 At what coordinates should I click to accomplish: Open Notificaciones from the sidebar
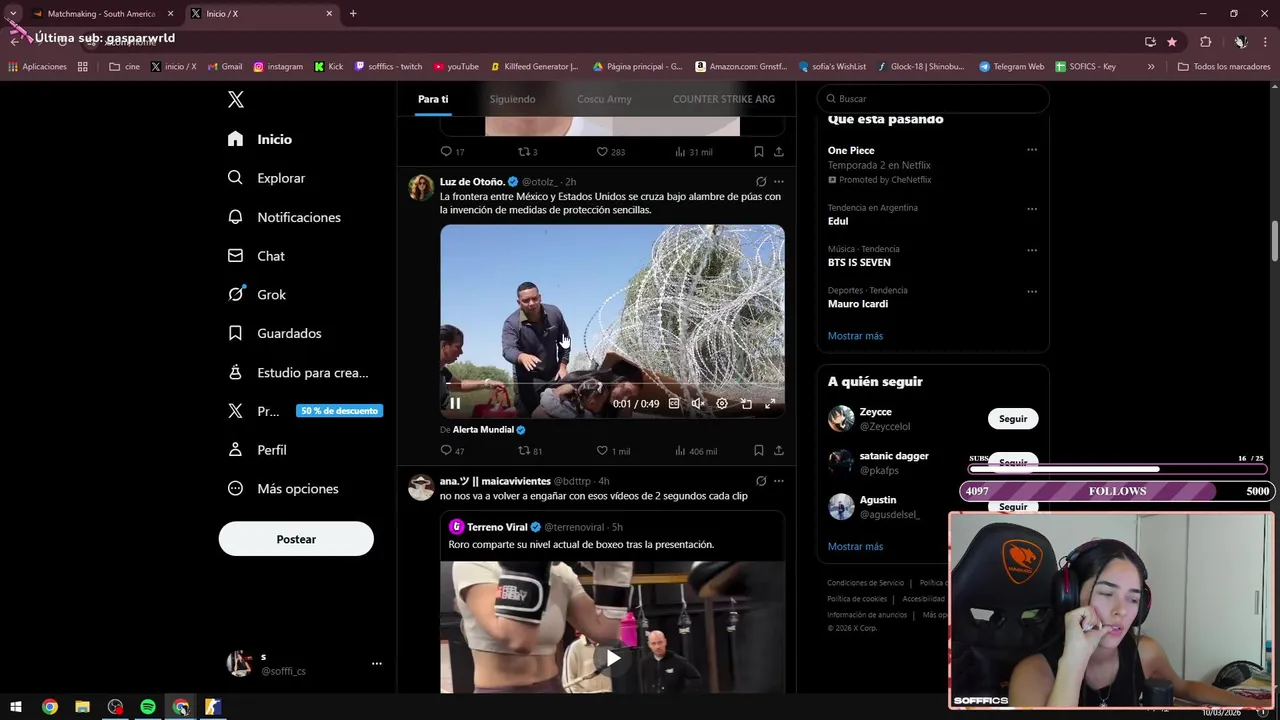pyautogui.click(x=284, y=217)
